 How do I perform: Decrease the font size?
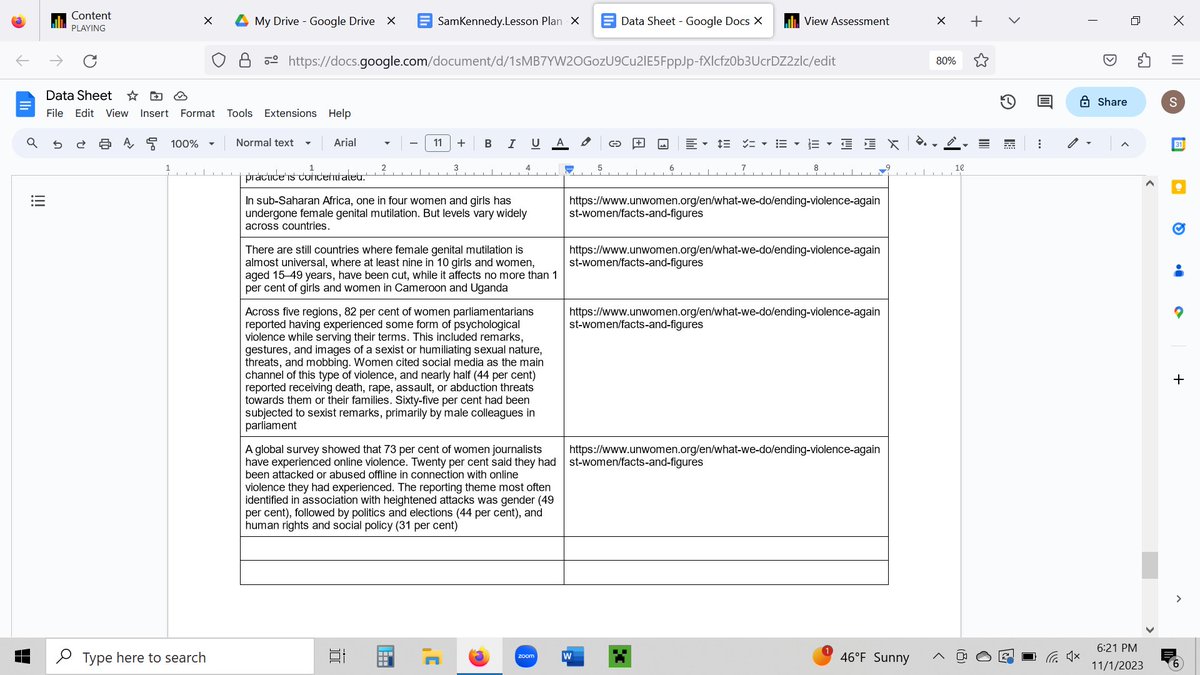pos(413,143)
